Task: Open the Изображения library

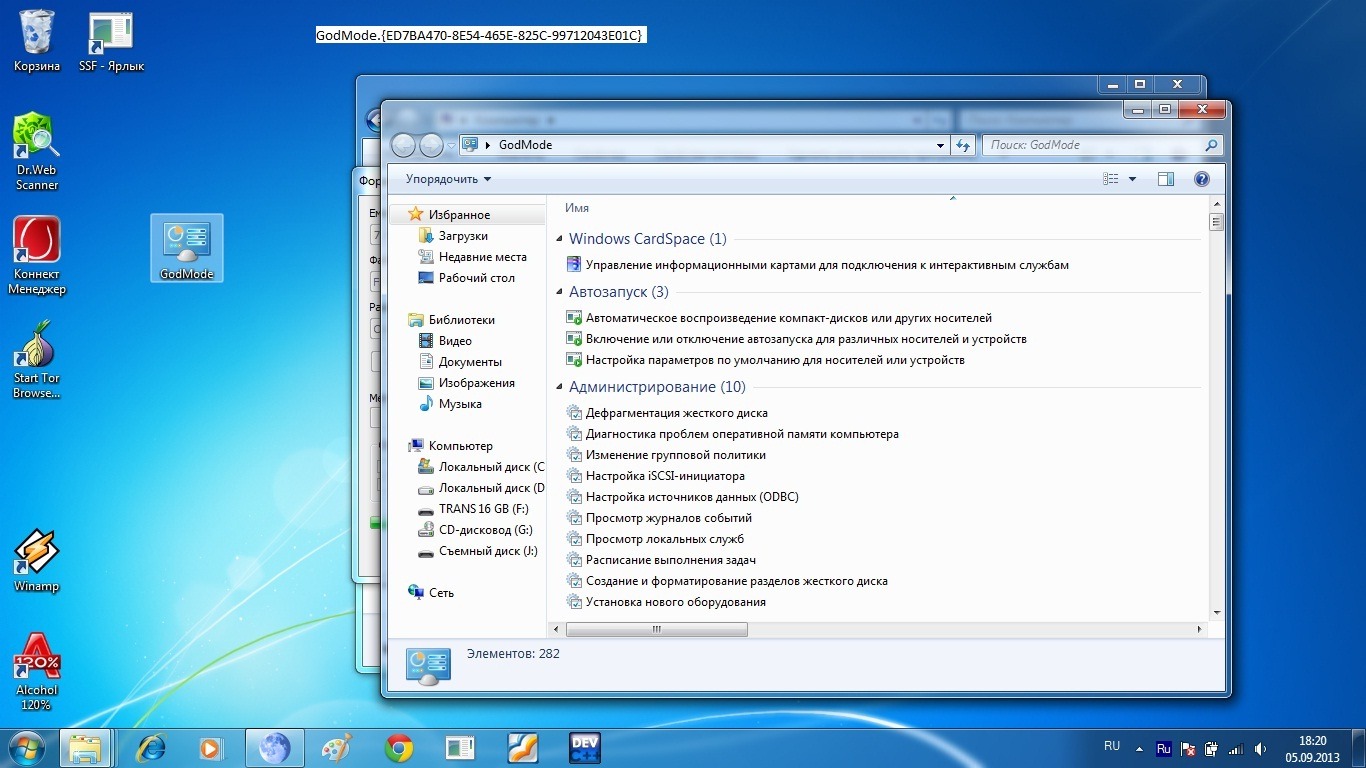Action: pyautogui.click(x=476, y=383)
